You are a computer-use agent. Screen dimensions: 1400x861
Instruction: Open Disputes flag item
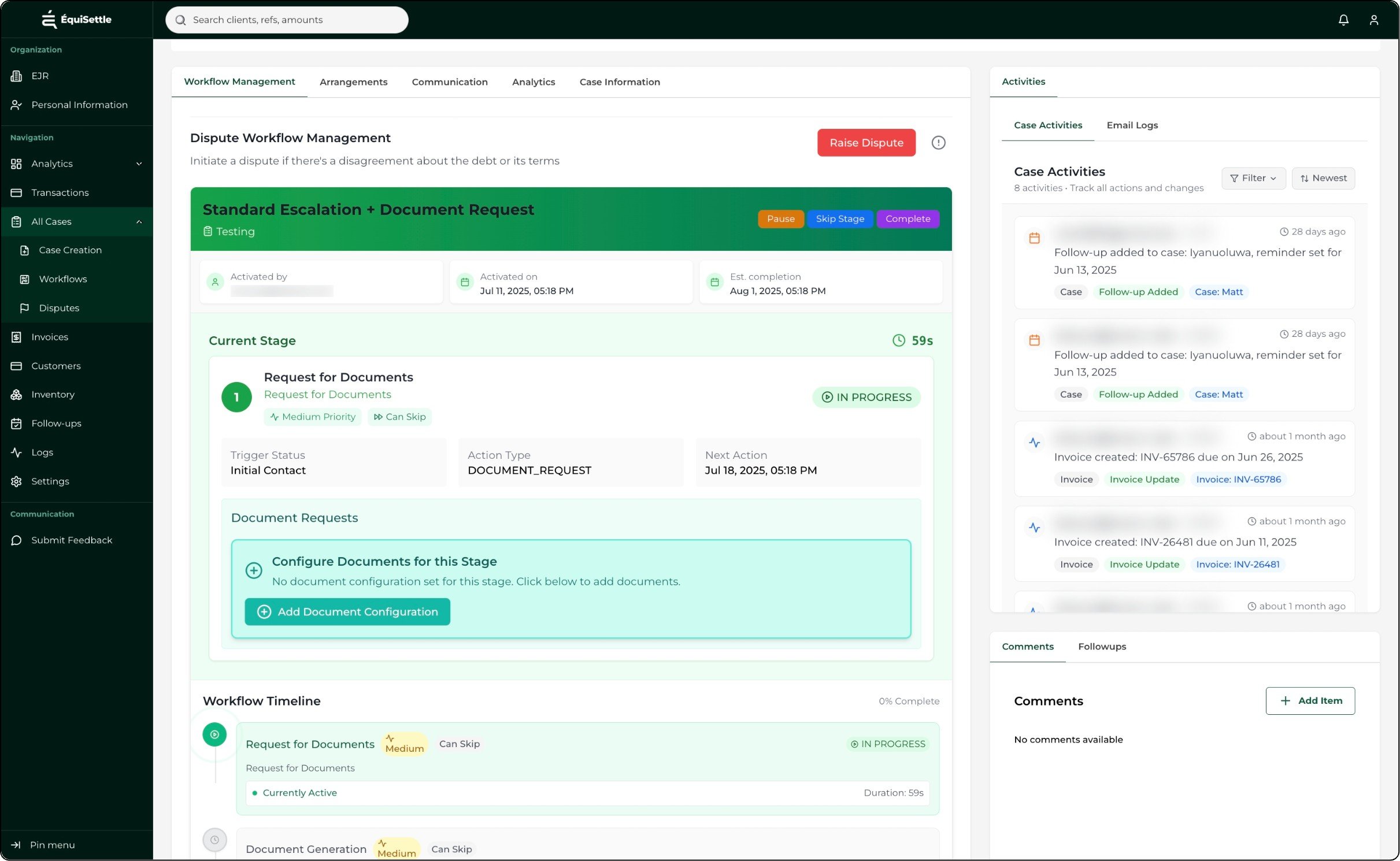tap(58, 308)
